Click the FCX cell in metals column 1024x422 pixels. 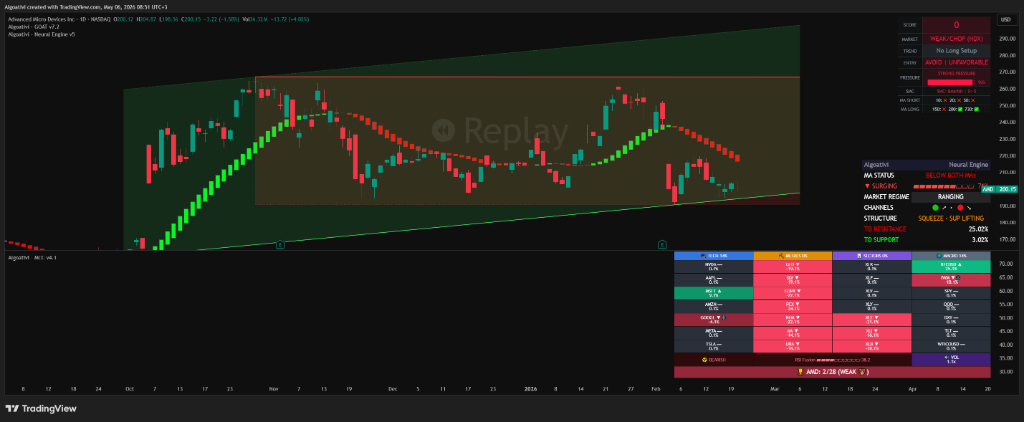tap(793, 306)
